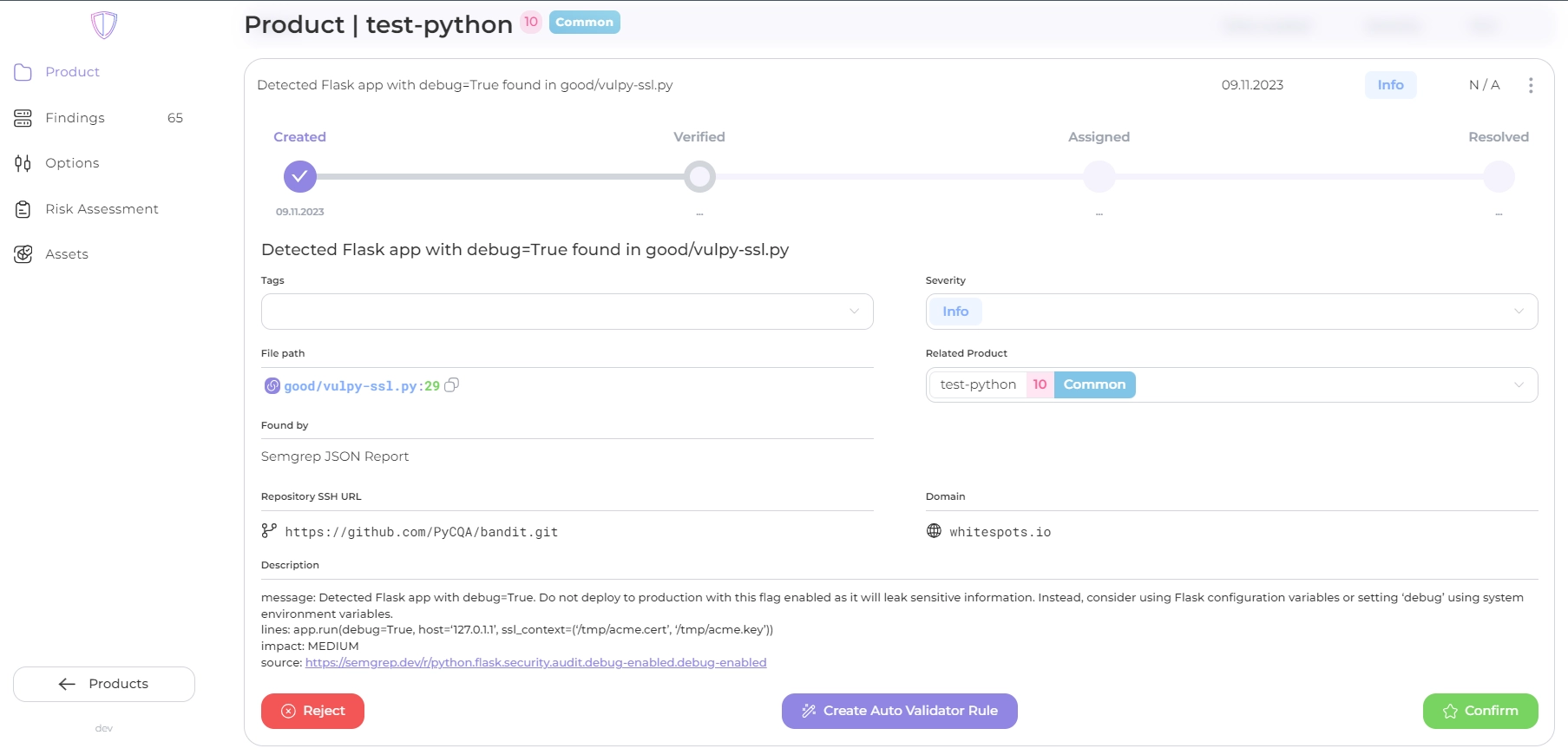The image size is (1568, 755).
Task: Go to Options in the sidebar
Action: (72, 163)
